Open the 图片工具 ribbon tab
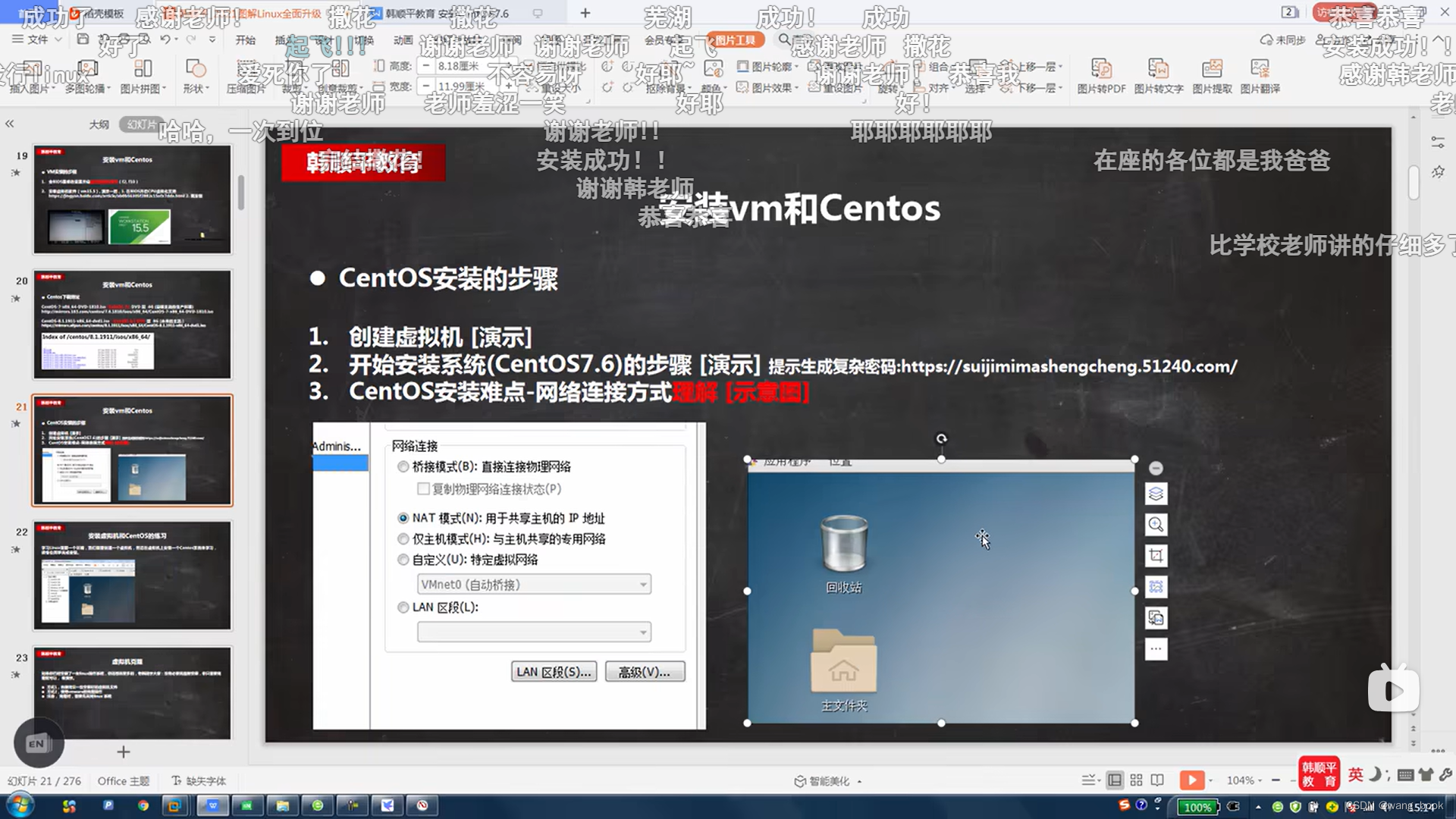Screen dimensions: 1456x819 [x=735, y=40]
